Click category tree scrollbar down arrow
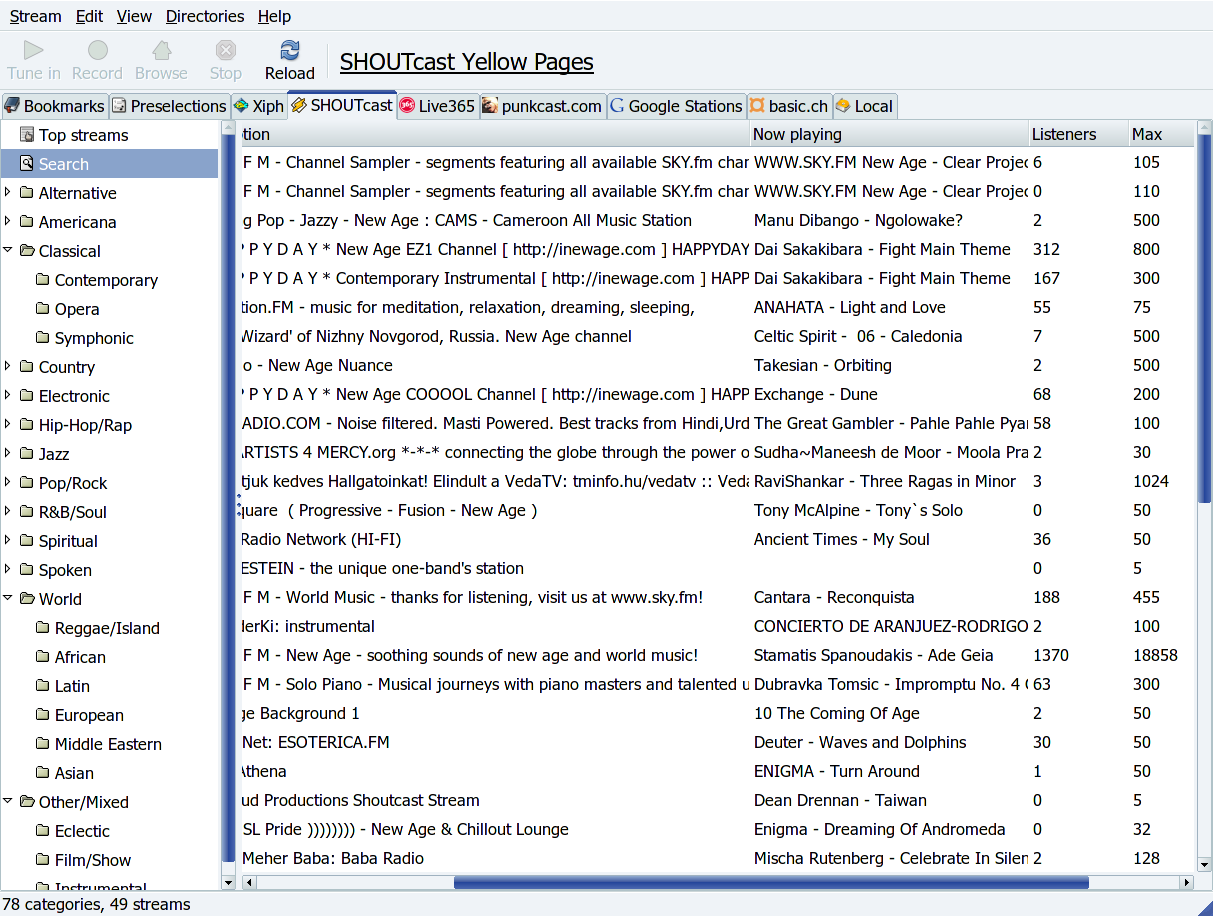Image resolution: width=1213 pixels, height=916 pixels. (x=228, y=883)
